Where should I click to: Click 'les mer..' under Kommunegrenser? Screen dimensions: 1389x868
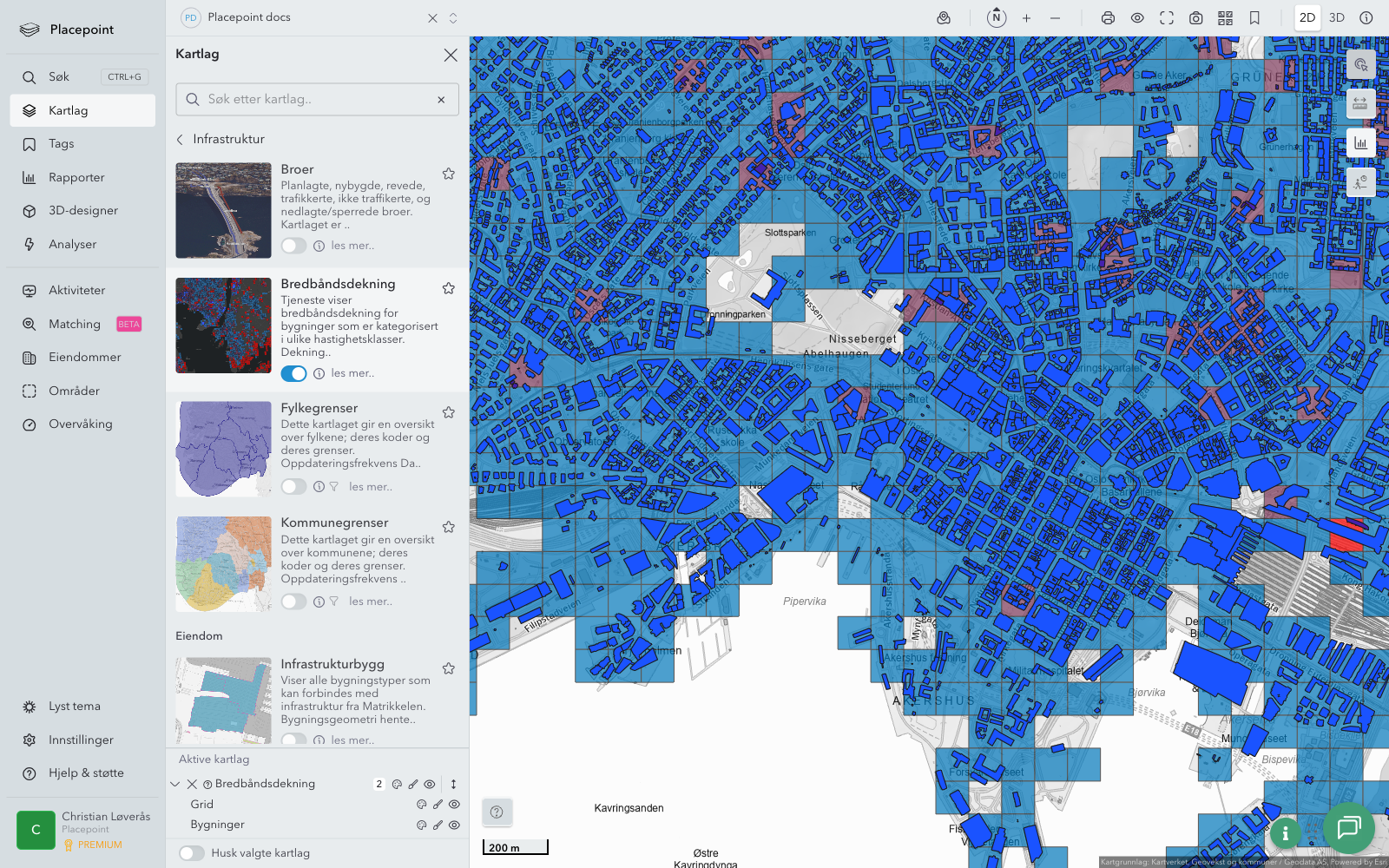371,602
